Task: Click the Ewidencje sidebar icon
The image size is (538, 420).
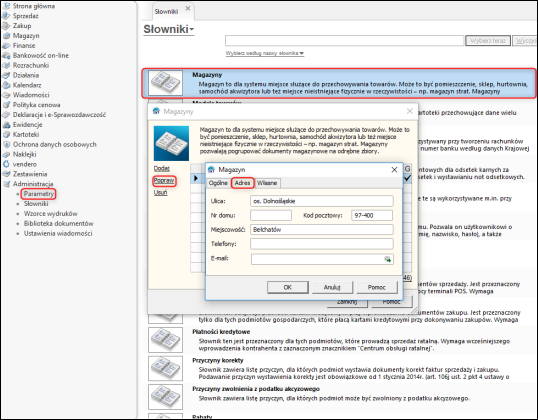Action: click(x=6, y=125)
